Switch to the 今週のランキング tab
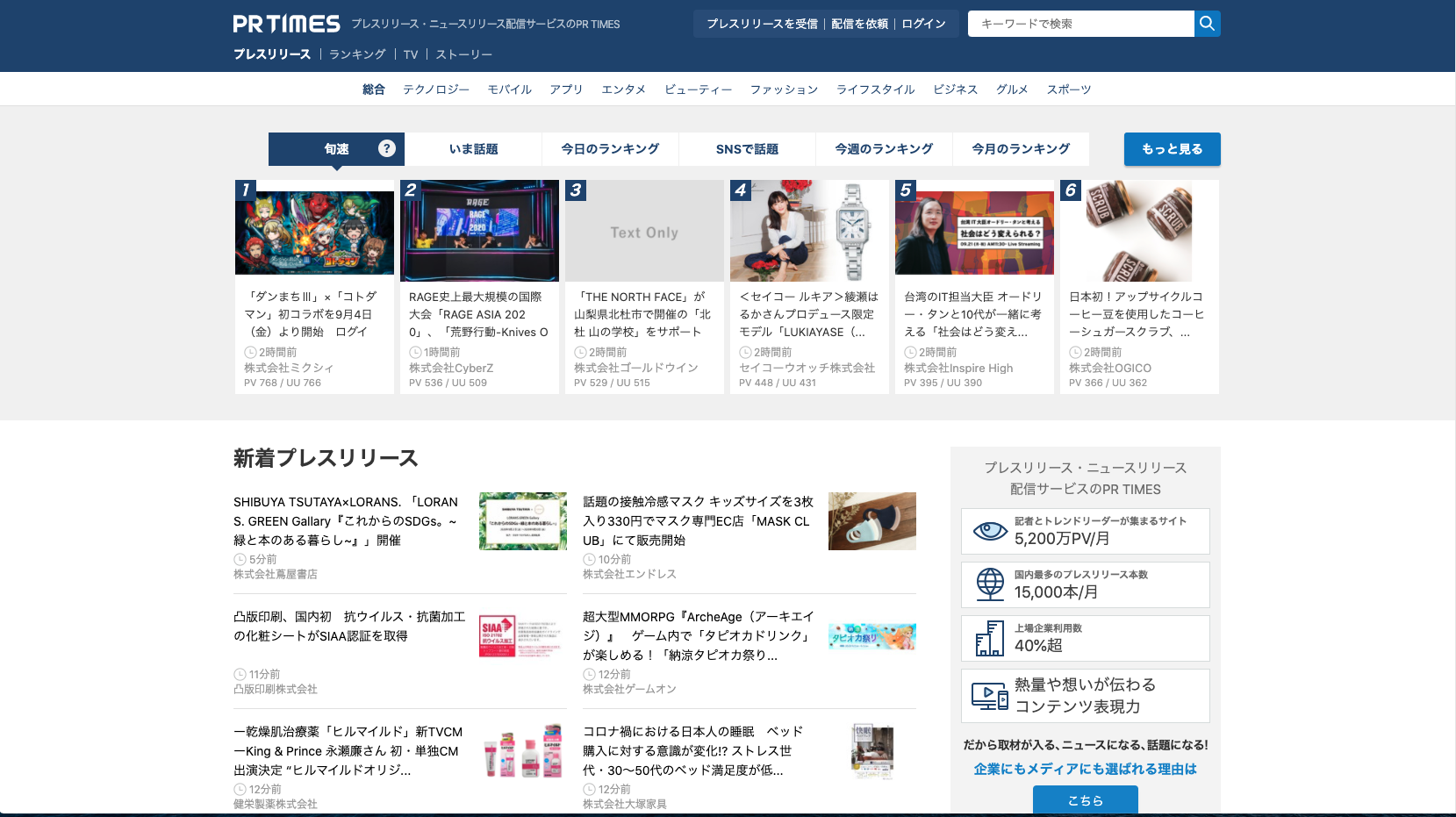The height and width of the screenshot is (817, 1456). (x=884, y=149)
